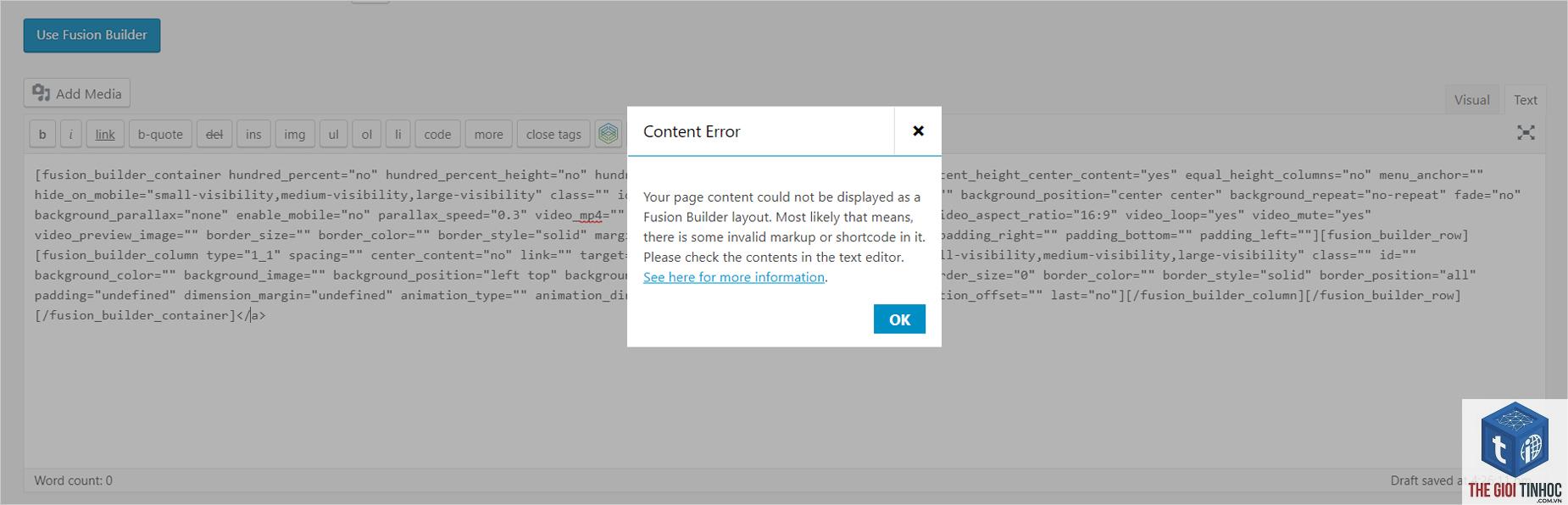Image resolution: width=1568 pixels, height=505 pixels.
Task: Switch to the Visual editor tab
Action: [x=1471, y=100]
